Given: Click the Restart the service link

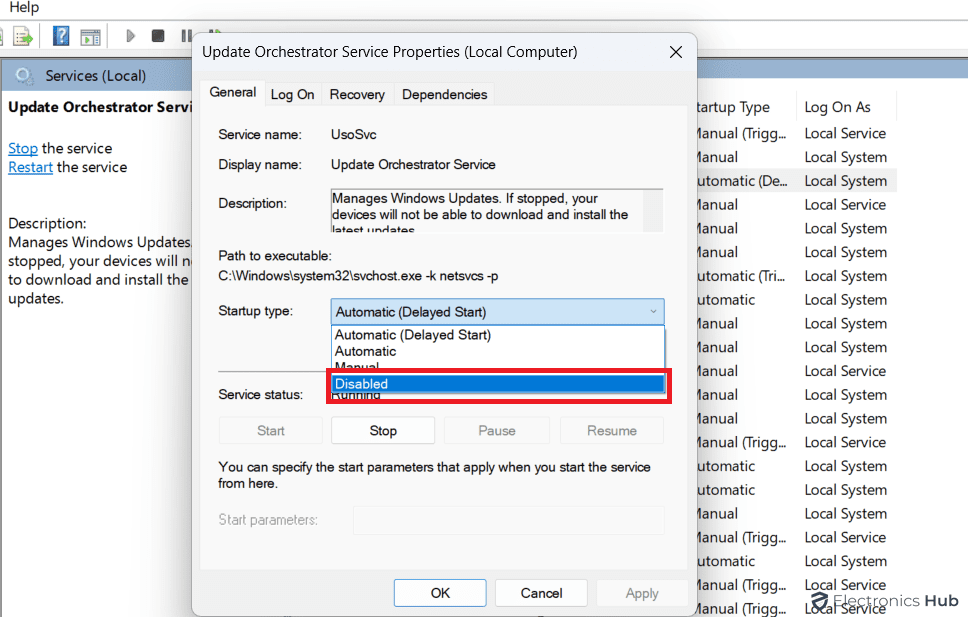Looking at the screenshot, I should pos(30,167).
